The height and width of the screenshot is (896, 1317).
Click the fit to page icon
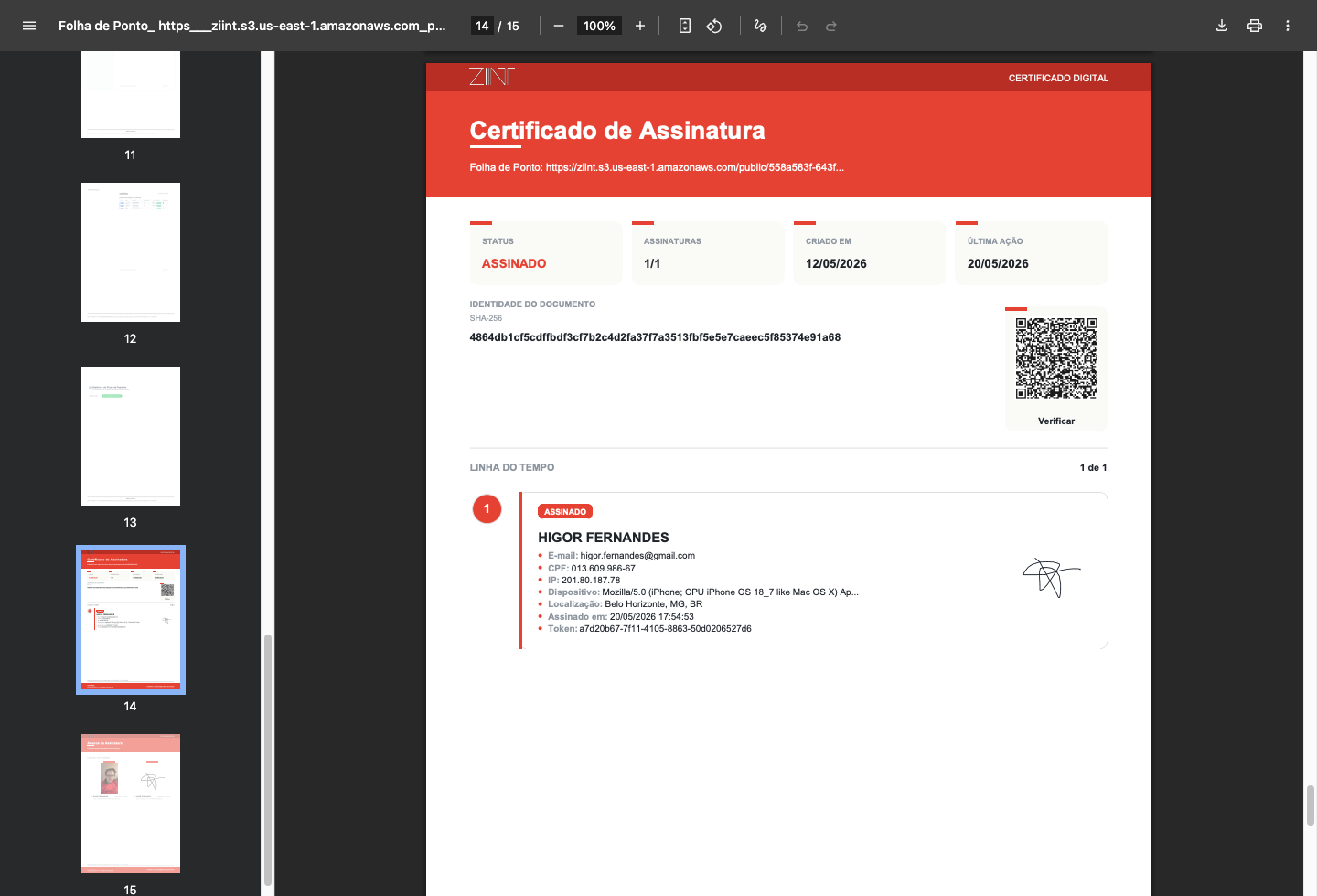tap(685, 26)
